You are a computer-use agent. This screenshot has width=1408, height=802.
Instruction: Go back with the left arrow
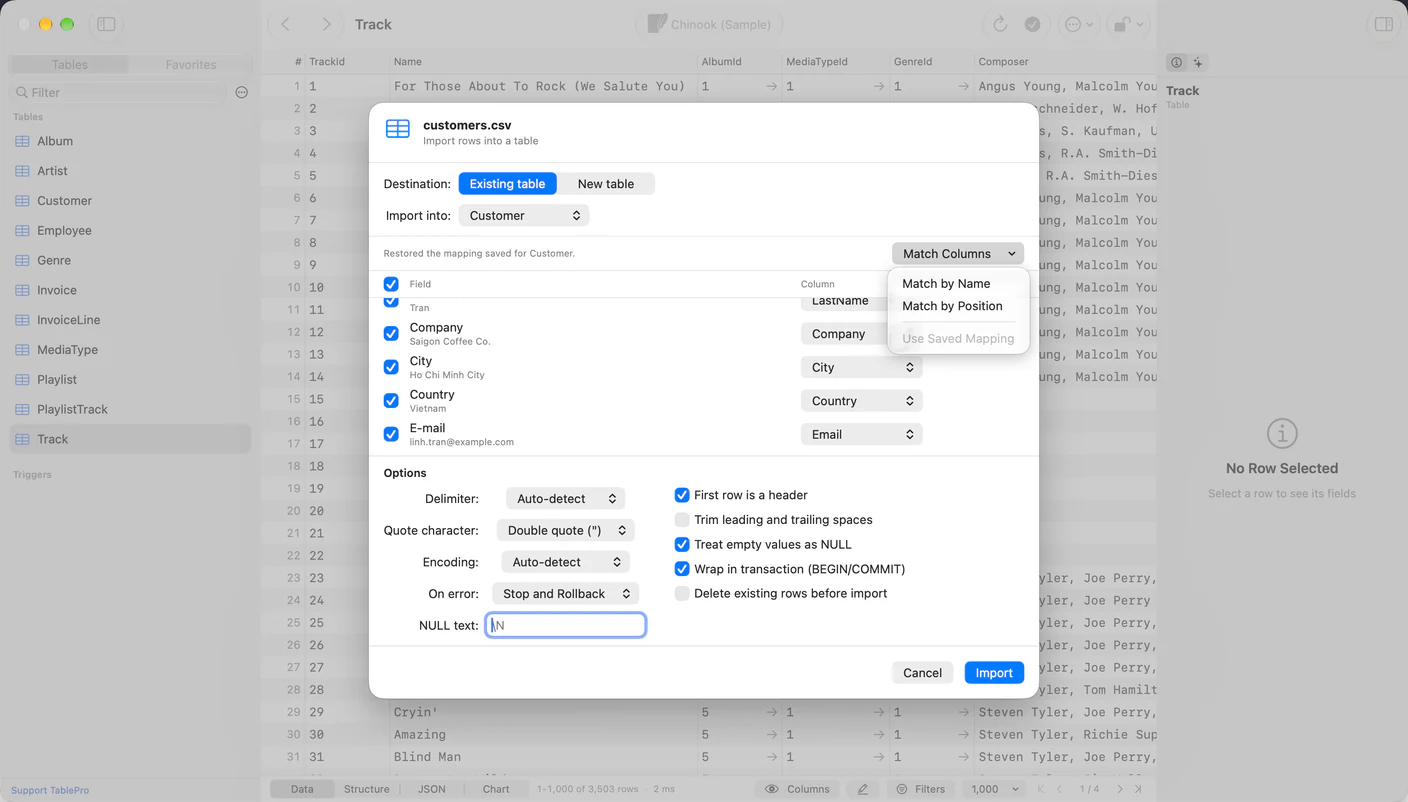286,24
